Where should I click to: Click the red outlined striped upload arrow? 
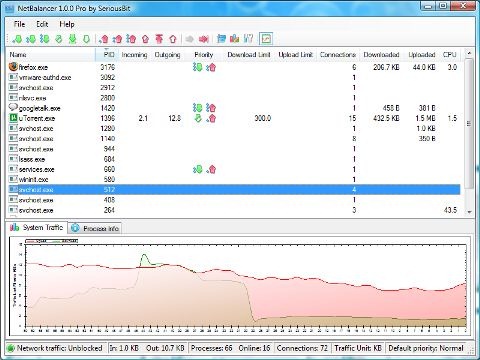tap(145, 39)
